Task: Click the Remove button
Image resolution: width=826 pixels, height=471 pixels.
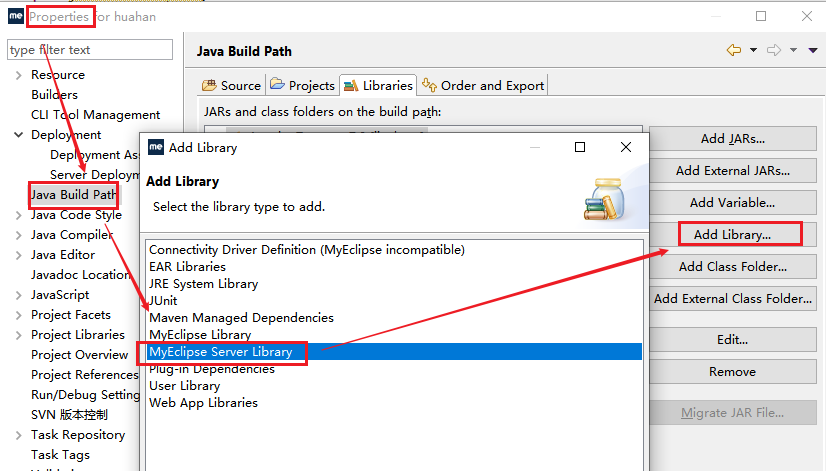Action: pos(733,372)
